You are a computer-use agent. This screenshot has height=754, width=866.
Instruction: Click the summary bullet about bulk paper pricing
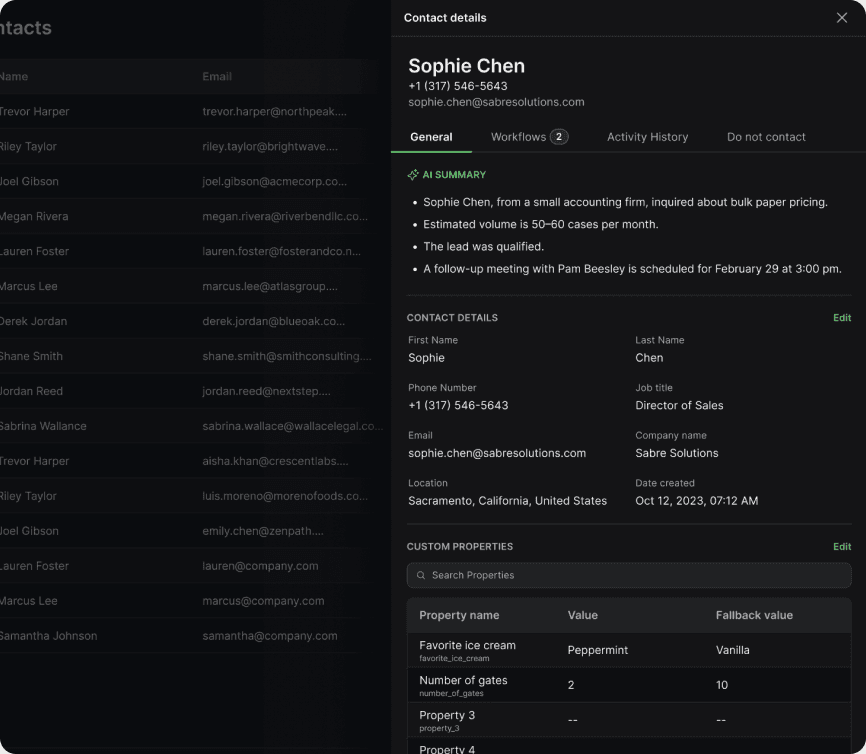(625, 202)
